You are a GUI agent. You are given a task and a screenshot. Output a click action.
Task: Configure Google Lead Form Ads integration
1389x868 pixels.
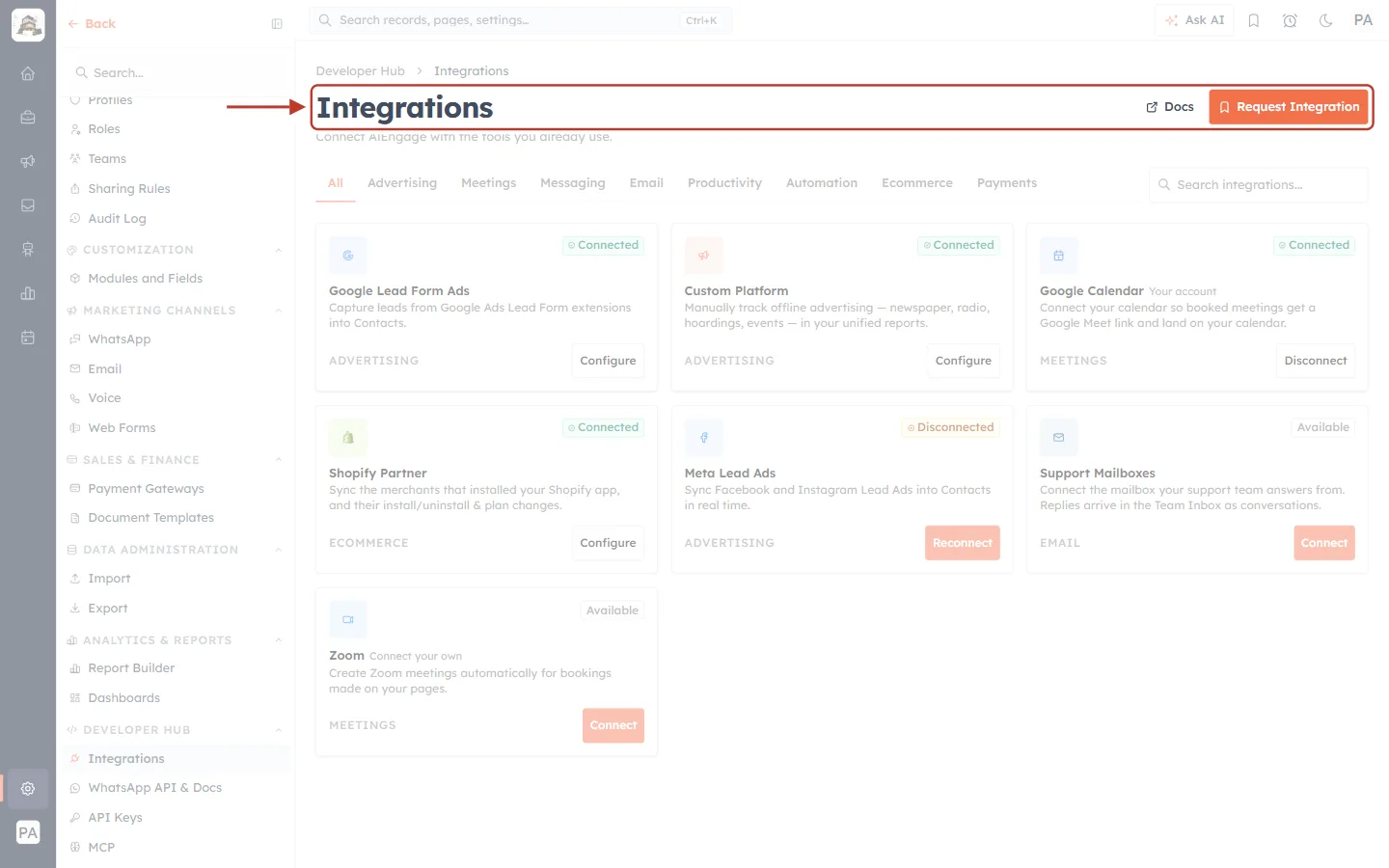[x=608, y=361]
